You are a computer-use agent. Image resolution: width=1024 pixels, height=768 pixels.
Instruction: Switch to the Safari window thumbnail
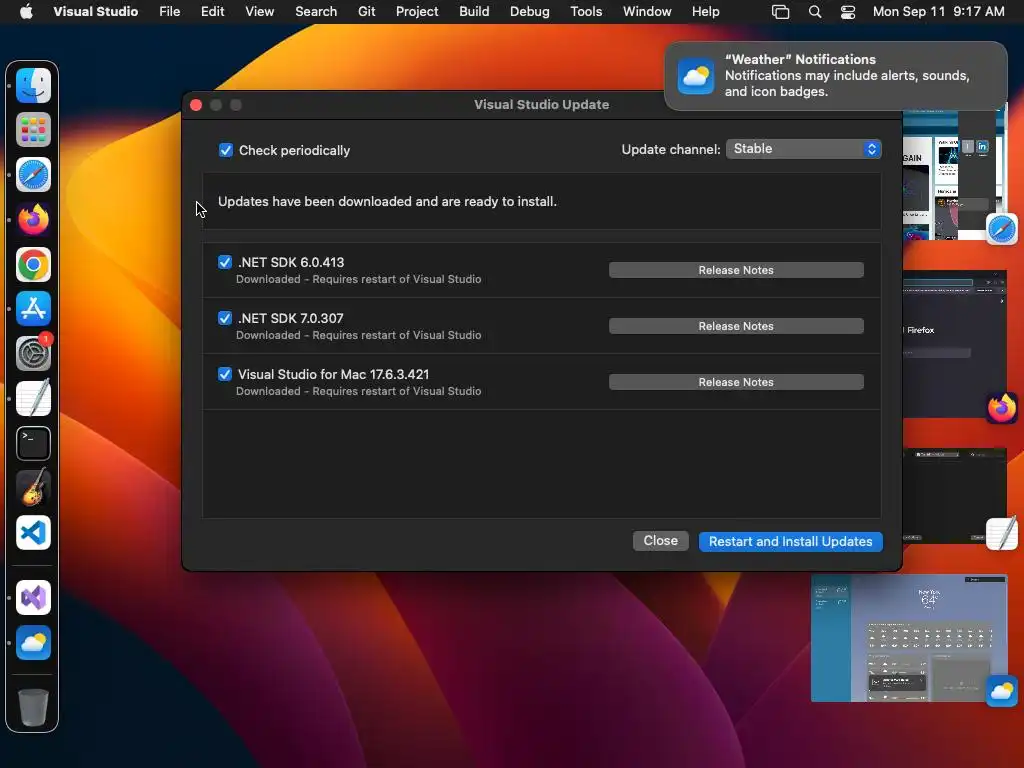point(954,174)
